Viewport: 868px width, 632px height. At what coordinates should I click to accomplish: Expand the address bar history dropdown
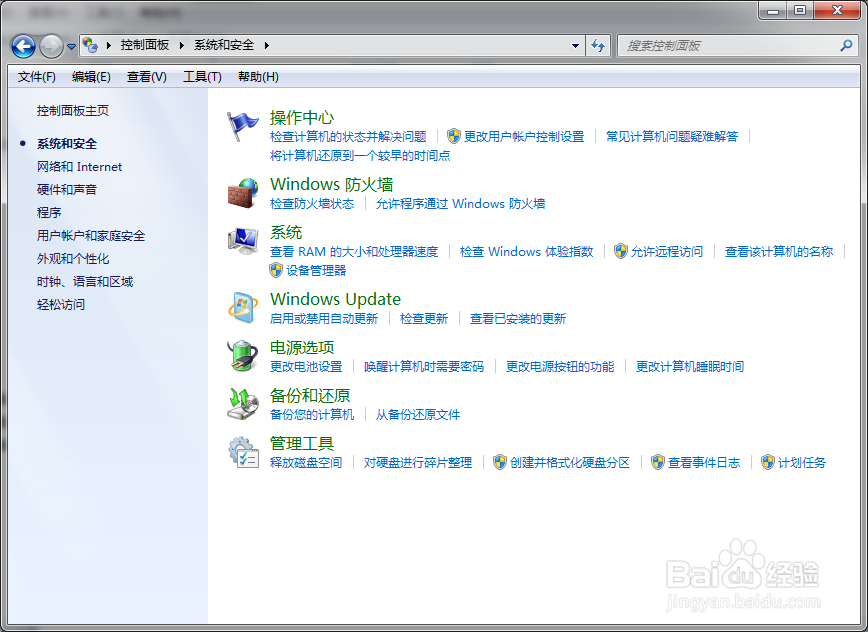pyautogui.click(x=576, y=45)
